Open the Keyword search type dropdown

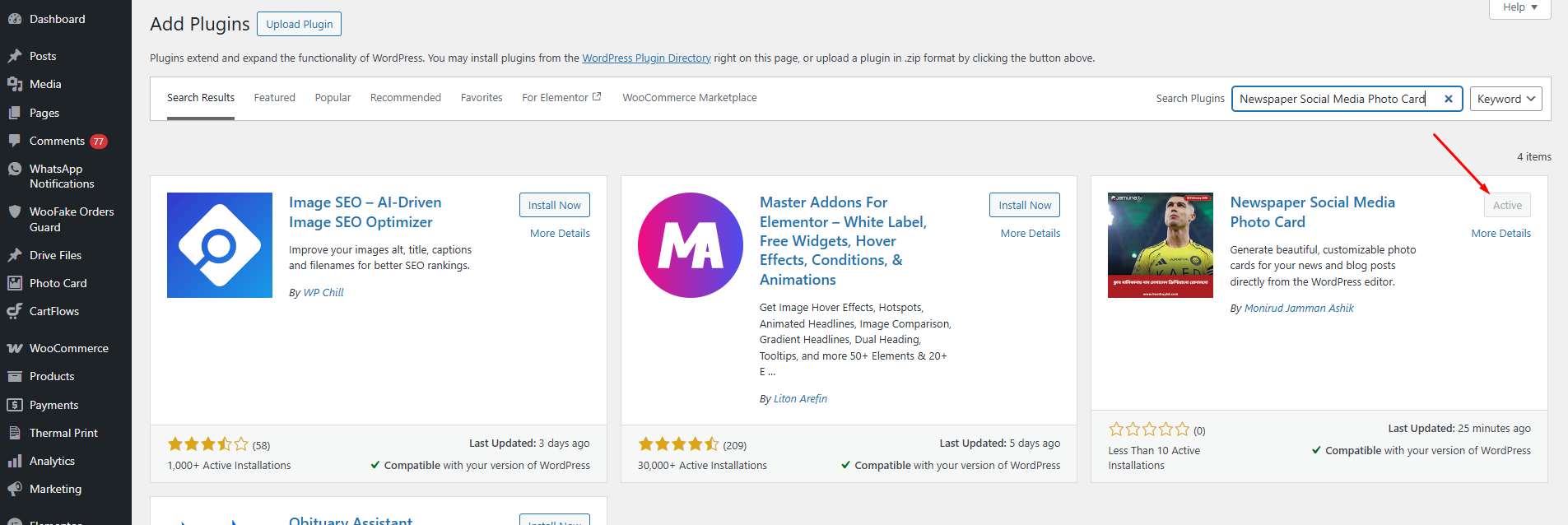1505,99
